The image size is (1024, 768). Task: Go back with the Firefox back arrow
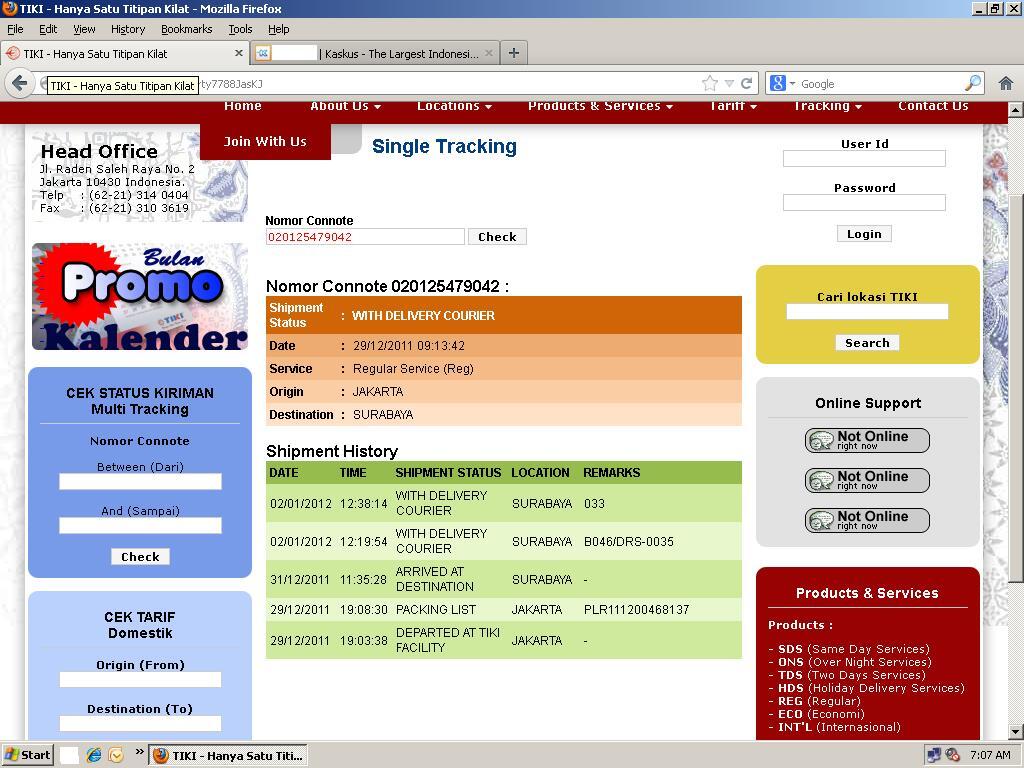pyautogui.click(x=20, y=84)
